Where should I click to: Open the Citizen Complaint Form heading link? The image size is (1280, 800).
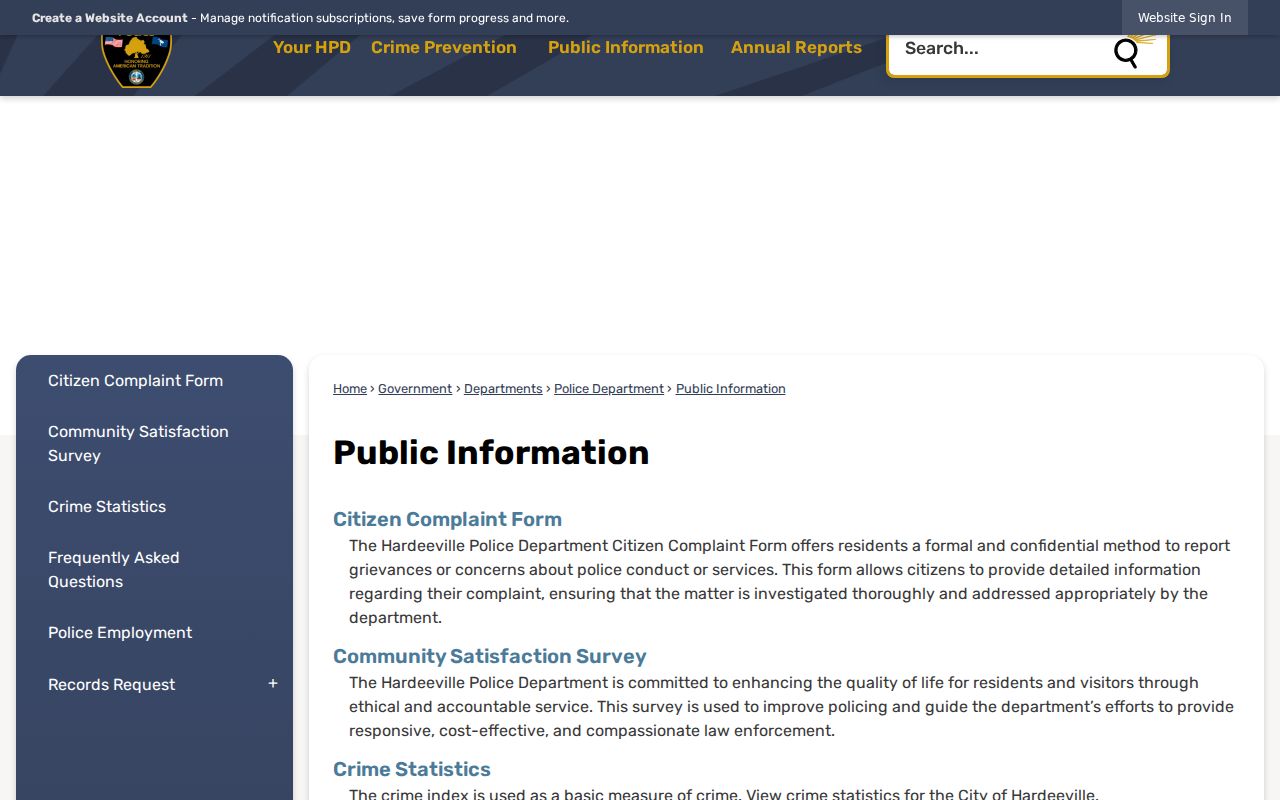tap(447, 519)
